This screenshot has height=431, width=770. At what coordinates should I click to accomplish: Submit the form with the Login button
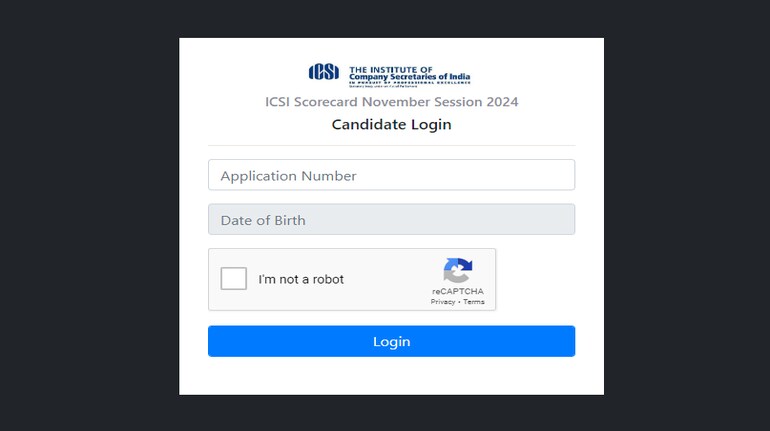click(x=391, y=341)
